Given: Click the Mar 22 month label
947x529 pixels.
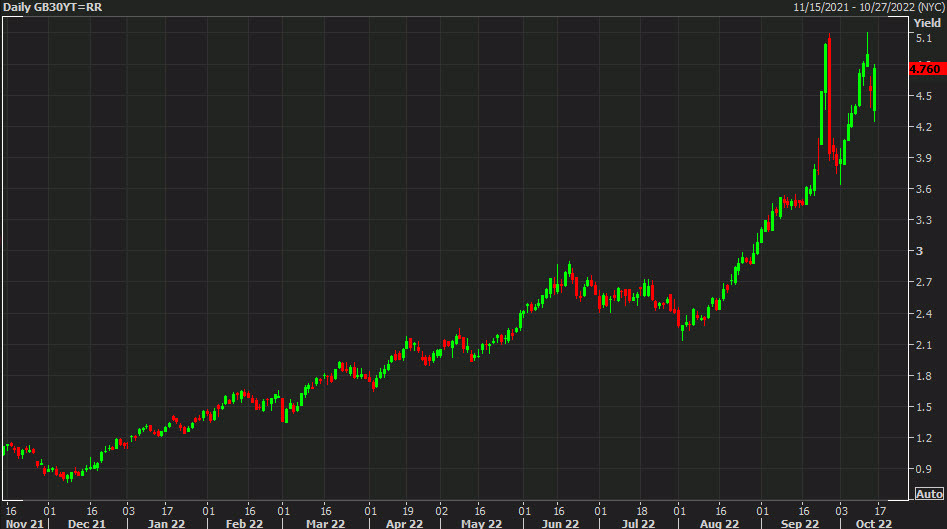Looking at the screenshot, I should [x=325, y=524].
